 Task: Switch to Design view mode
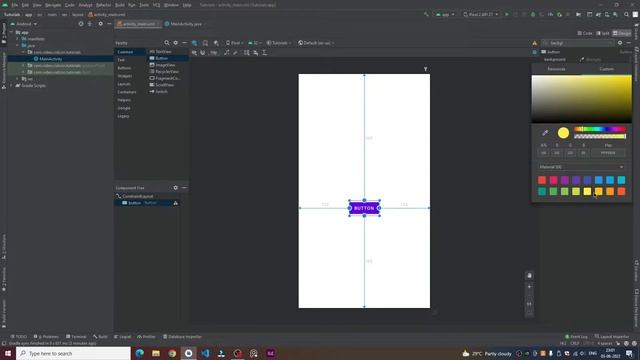click(622, 33)
